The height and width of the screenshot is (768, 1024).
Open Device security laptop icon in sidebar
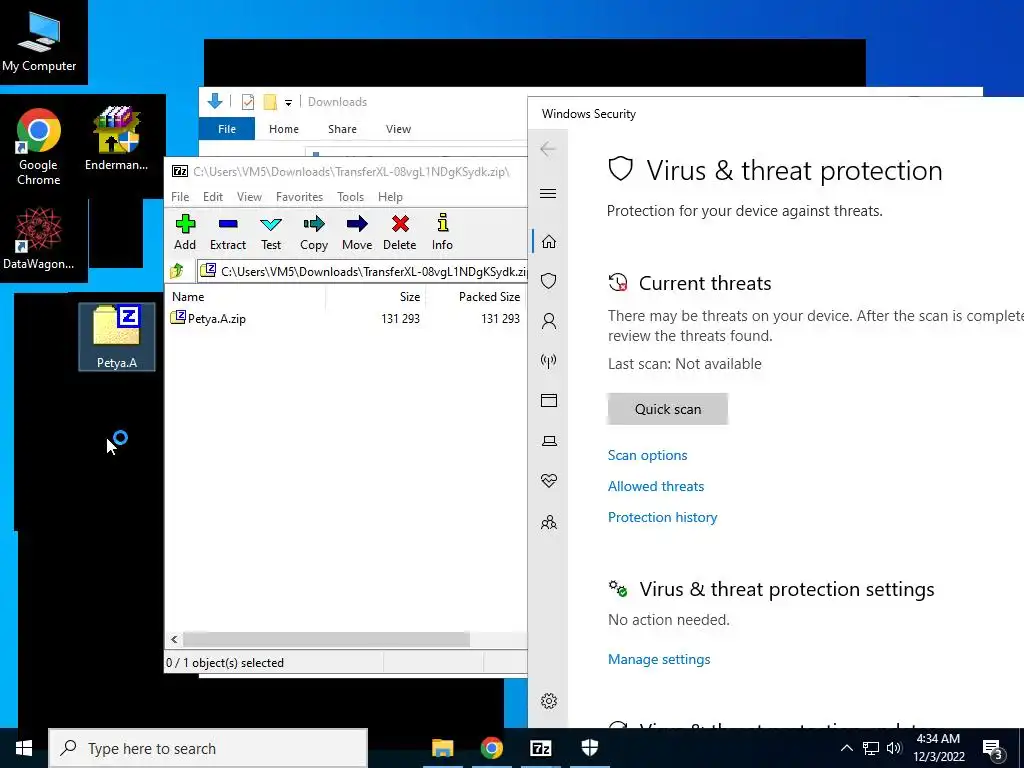click(549, 441)
